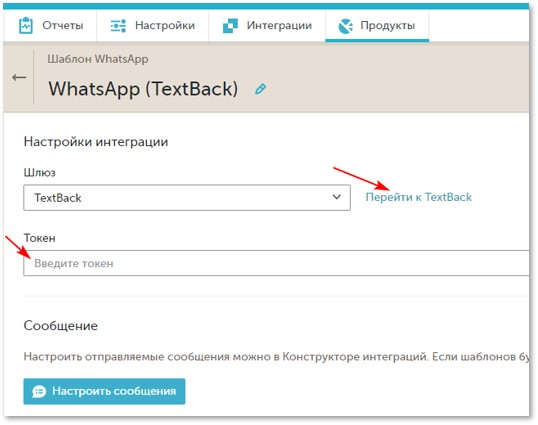Click the Продукты pie-chart icon
The height and width of the screenshot is (425, 538).
click(345, 26)
